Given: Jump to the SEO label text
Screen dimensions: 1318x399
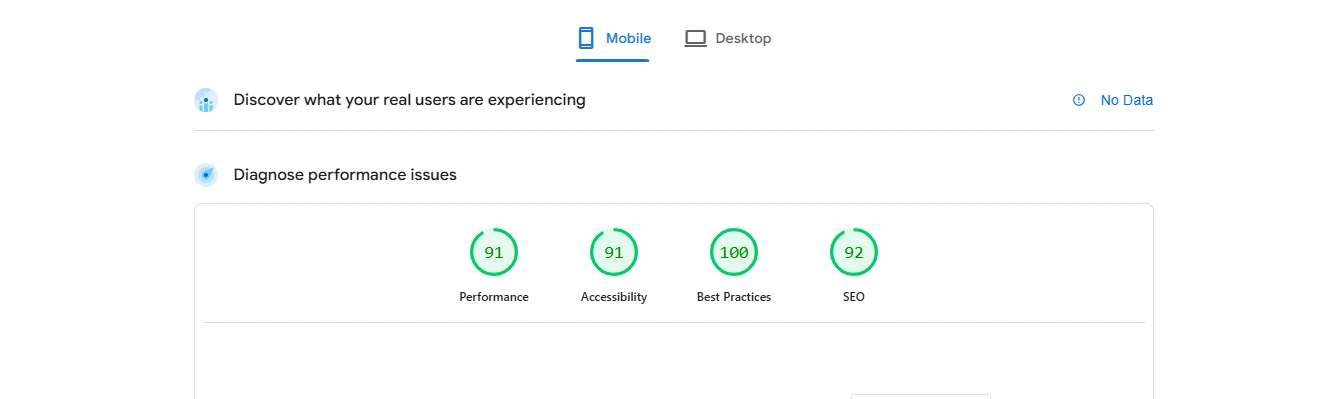Looking at the screenshot, I should [x=854, y=297].
